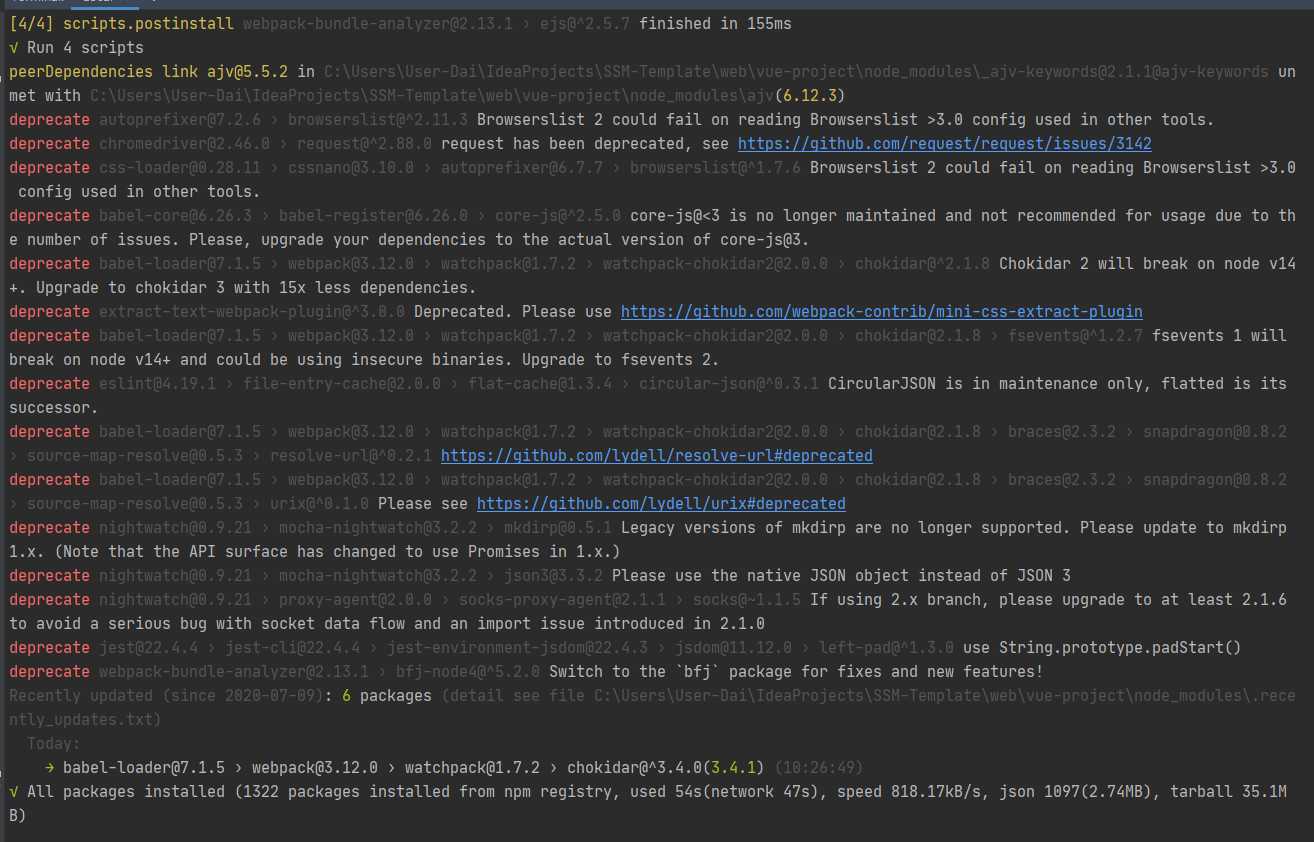Click 'chokidar@^3.4.0(3.4.1)' update entry
The image size is (1314, 842).
pyautogui.click(x=666, y=768)
